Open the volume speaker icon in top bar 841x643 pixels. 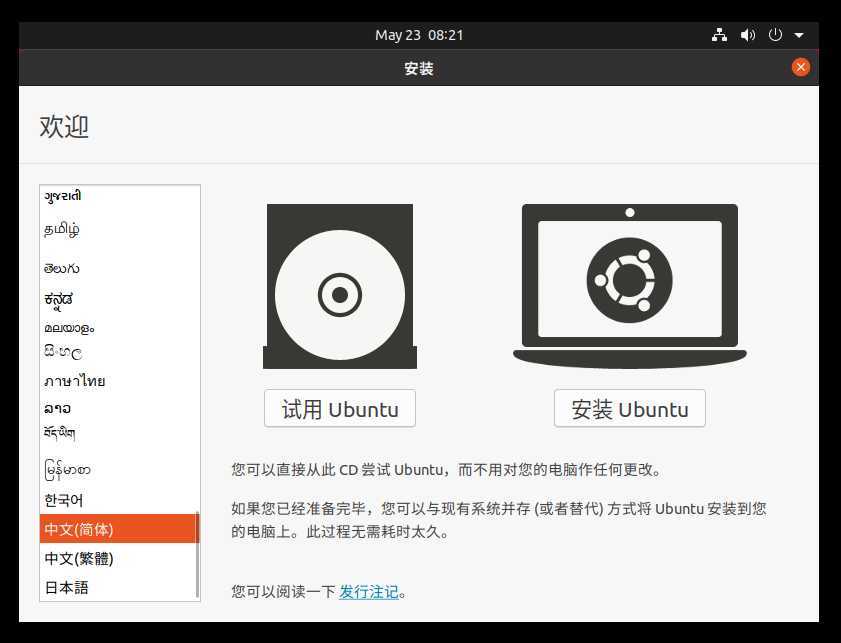(748, 35)
